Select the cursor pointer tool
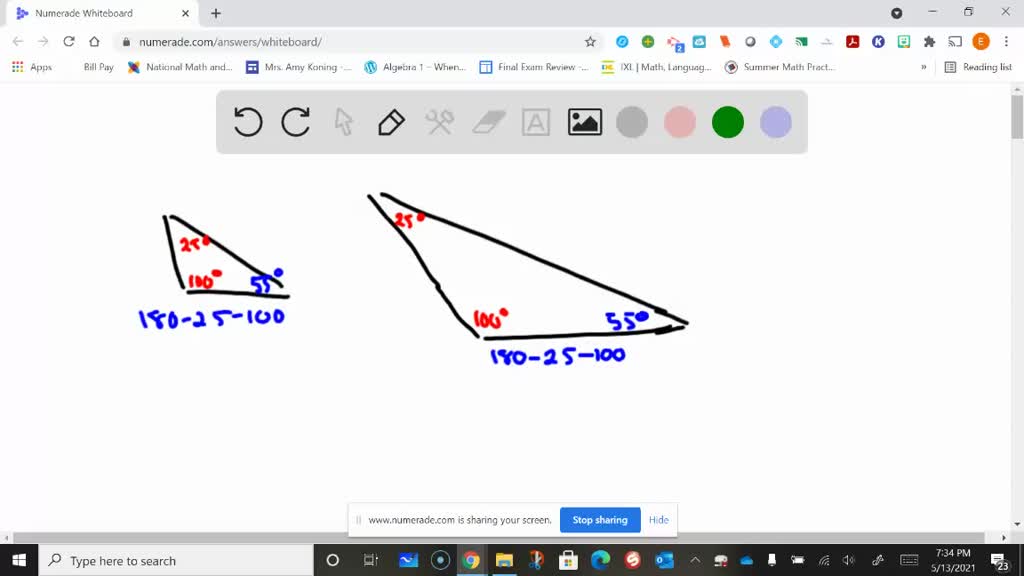The width and height of the screenshot is (1024, 576). click(x=343, y=122)
